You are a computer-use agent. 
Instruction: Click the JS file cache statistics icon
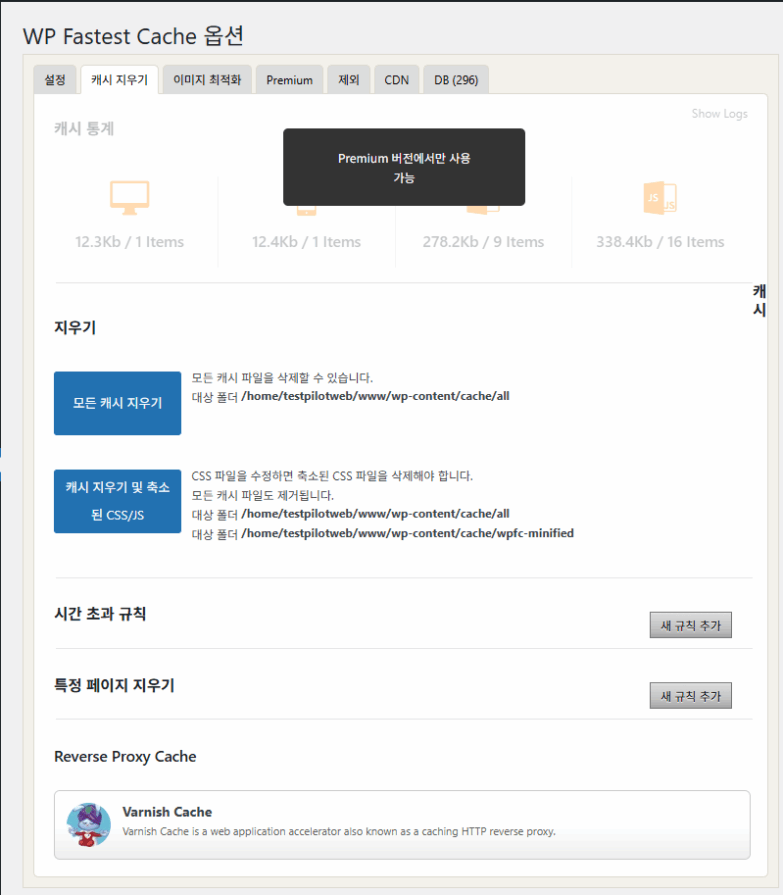pyautogui.click(x=660, y=197)
